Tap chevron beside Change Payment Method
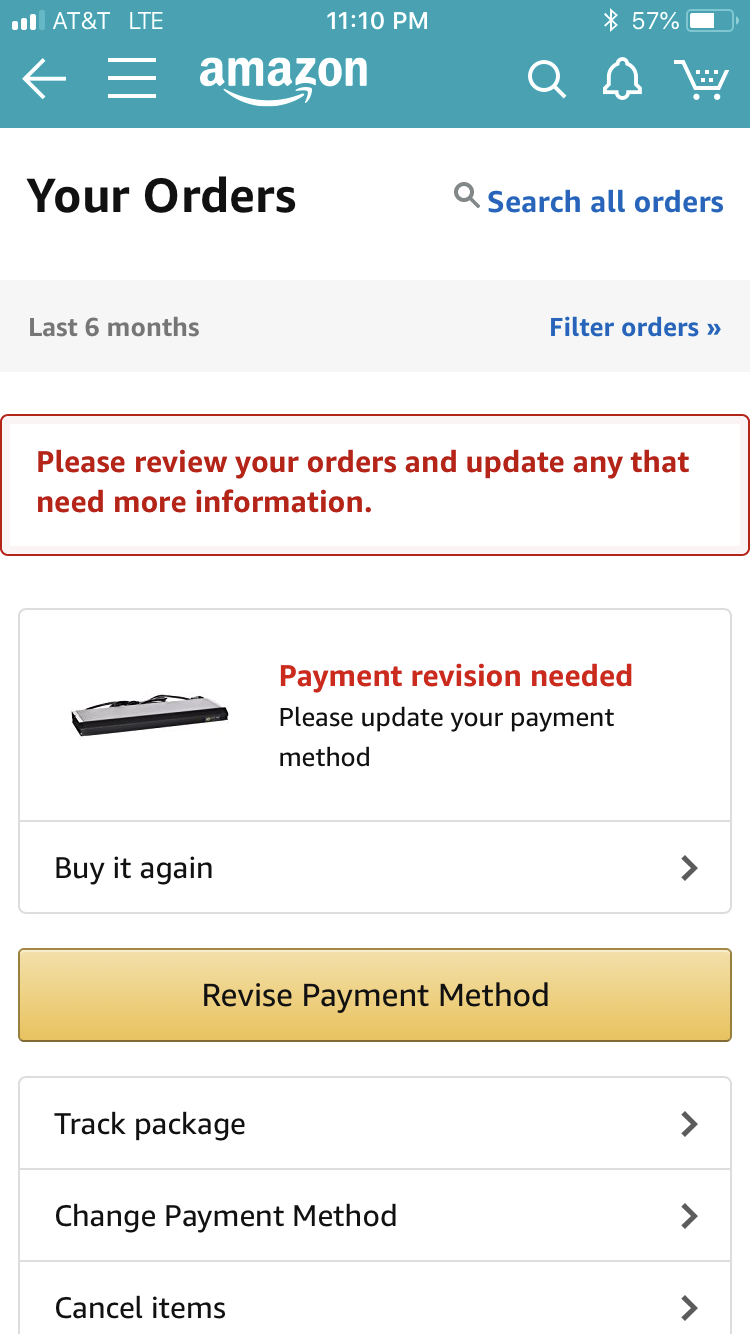 688,1216
